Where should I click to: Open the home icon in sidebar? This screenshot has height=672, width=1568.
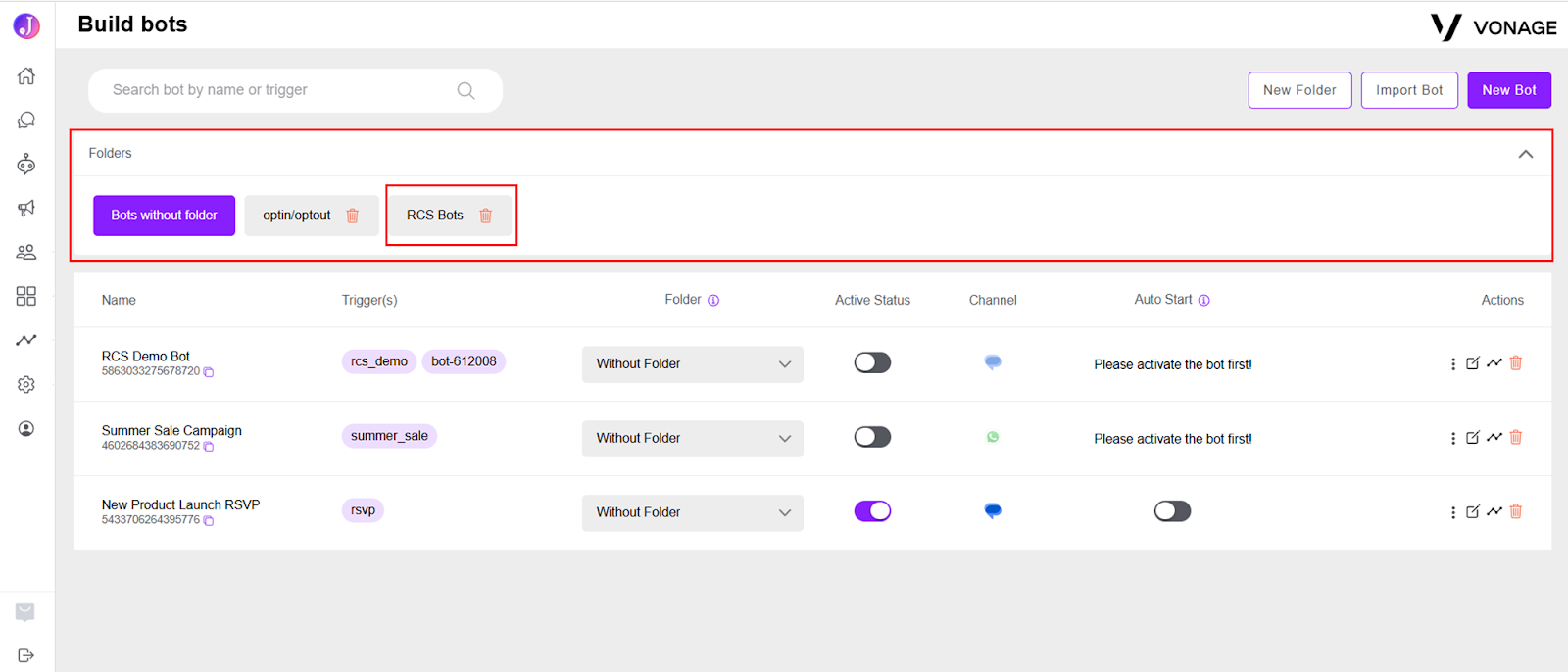coord(26,75)
